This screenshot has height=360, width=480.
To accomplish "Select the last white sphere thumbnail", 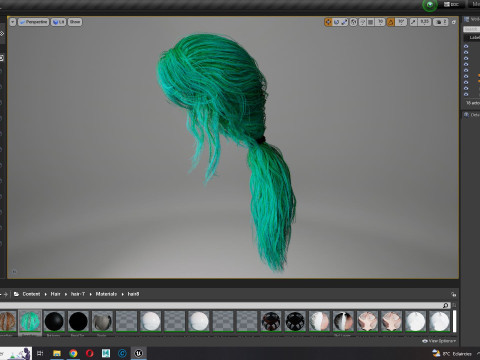I will (439, 321).
